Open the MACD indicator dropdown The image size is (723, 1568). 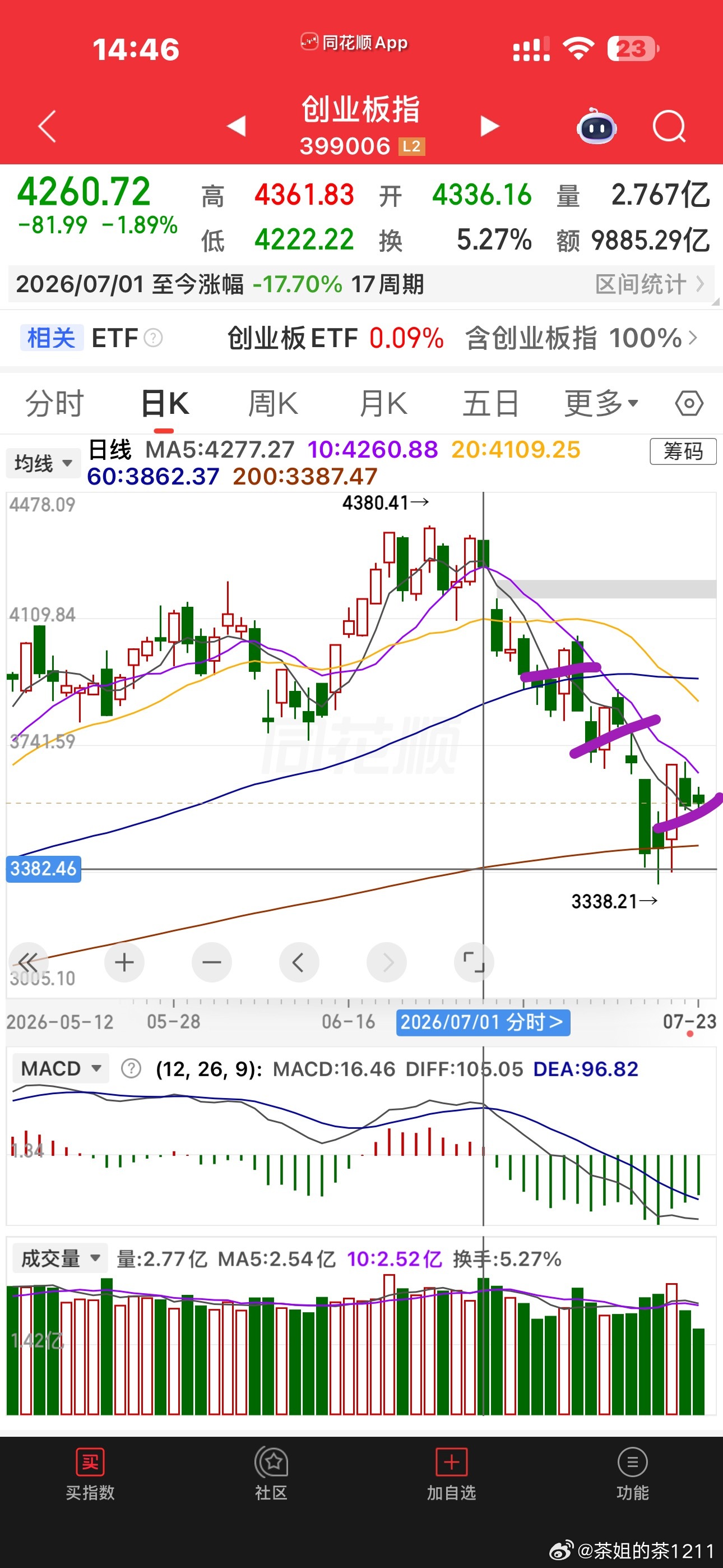[61, 1068]
